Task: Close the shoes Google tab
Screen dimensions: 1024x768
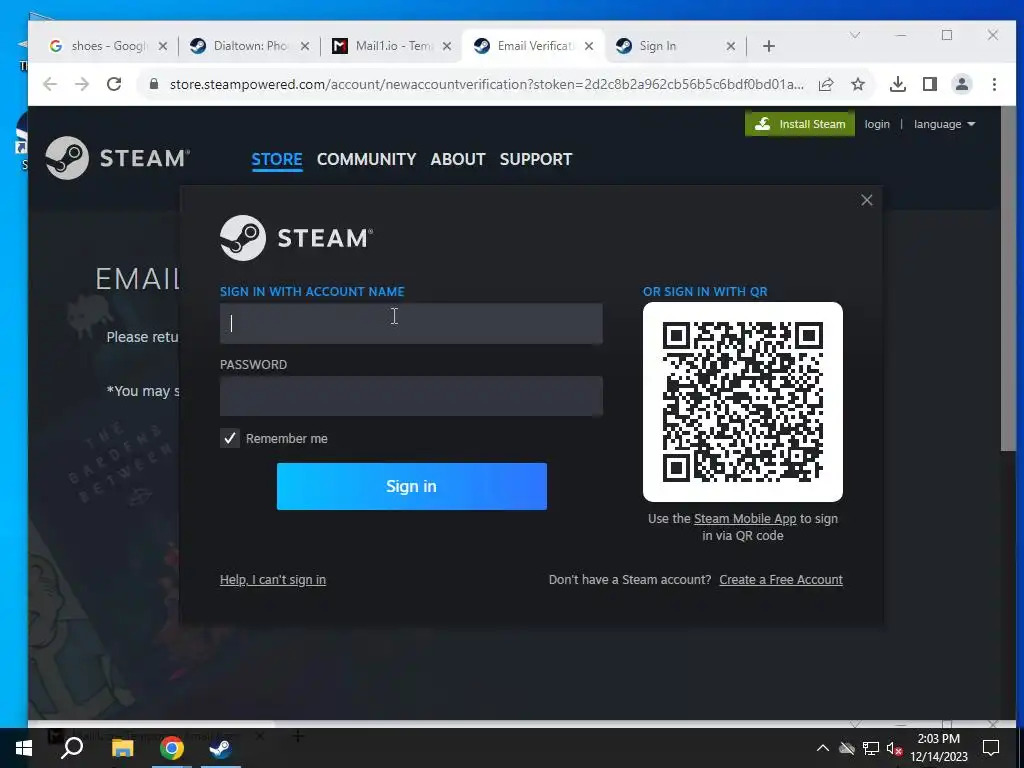Action: click(x=163, y=46)
